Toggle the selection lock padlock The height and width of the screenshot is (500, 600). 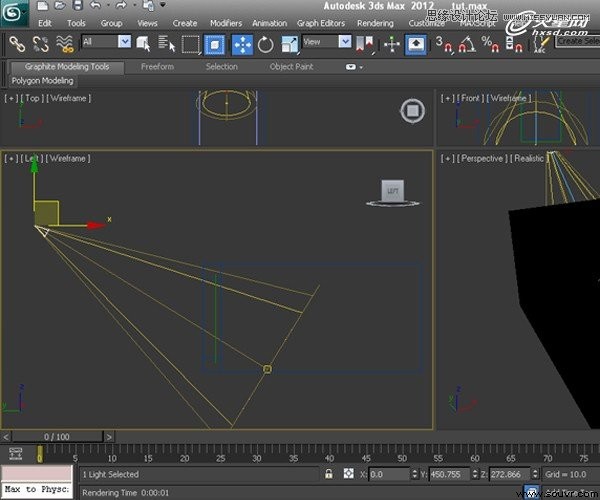coord(328,474)
